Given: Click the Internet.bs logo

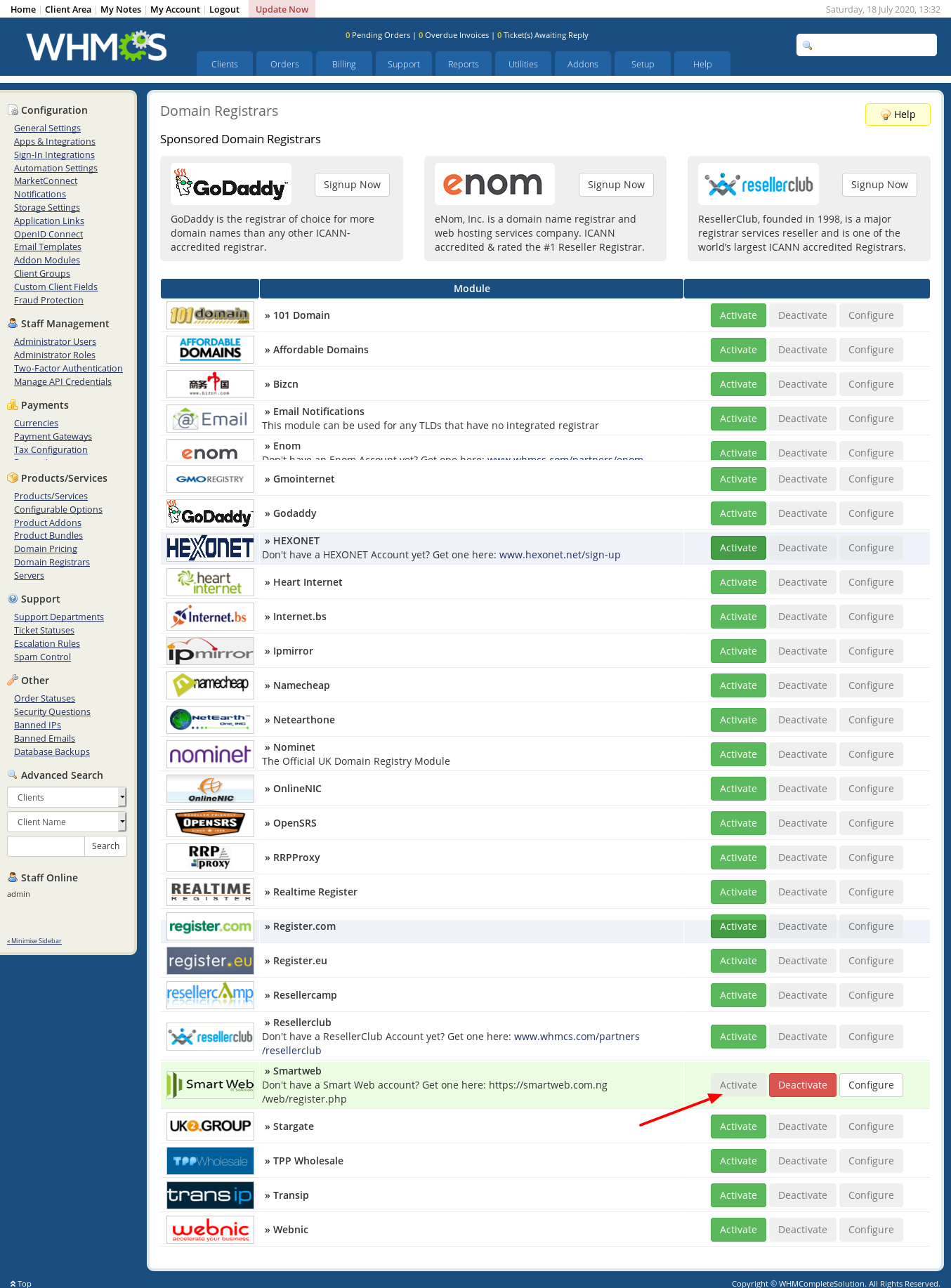Looking at the screenshot, I should 210,617.
